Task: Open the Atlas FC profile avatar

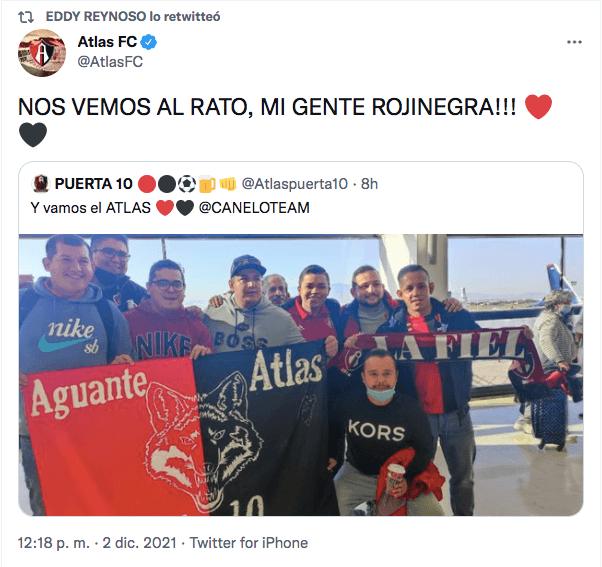Action: (x=42, y=53)
